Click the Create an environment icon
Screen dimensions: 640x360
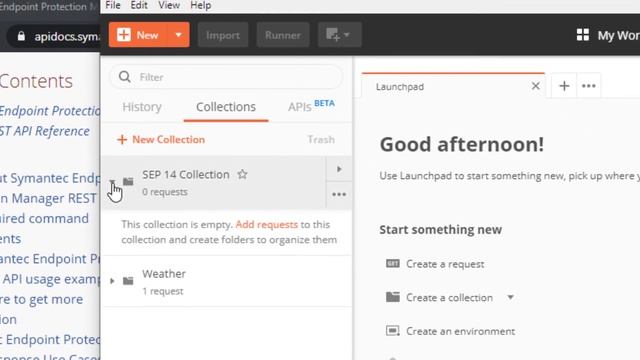coord(393,330)
